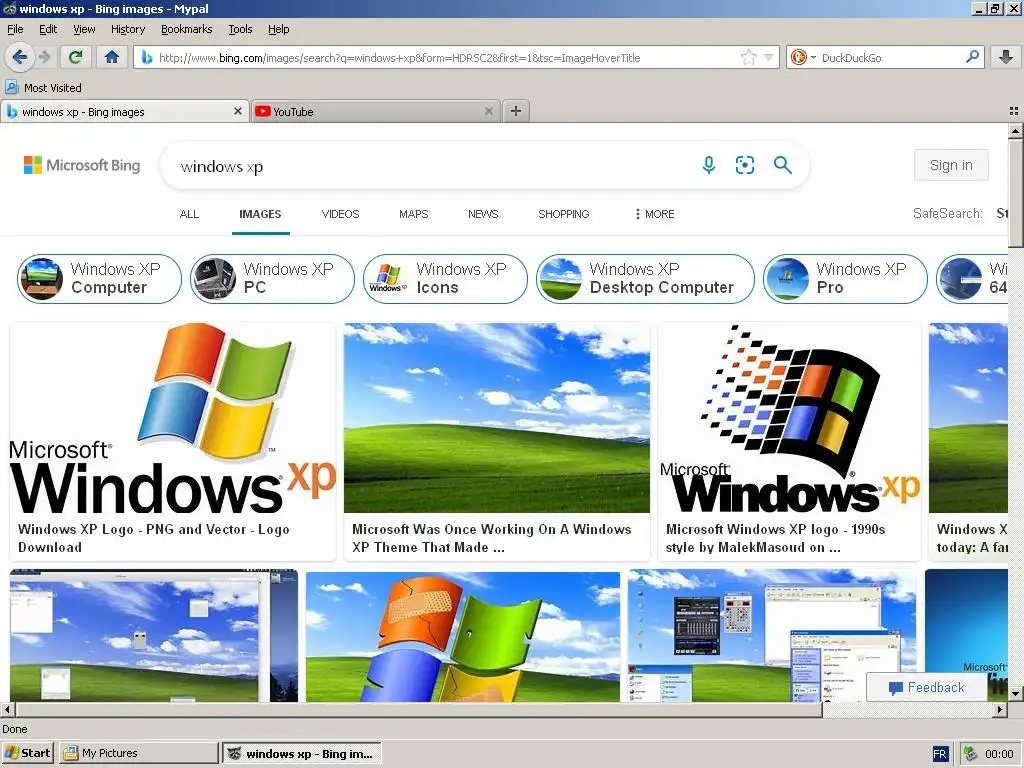Select the Windows XP Pro suggestion chip

click(845, 279)
